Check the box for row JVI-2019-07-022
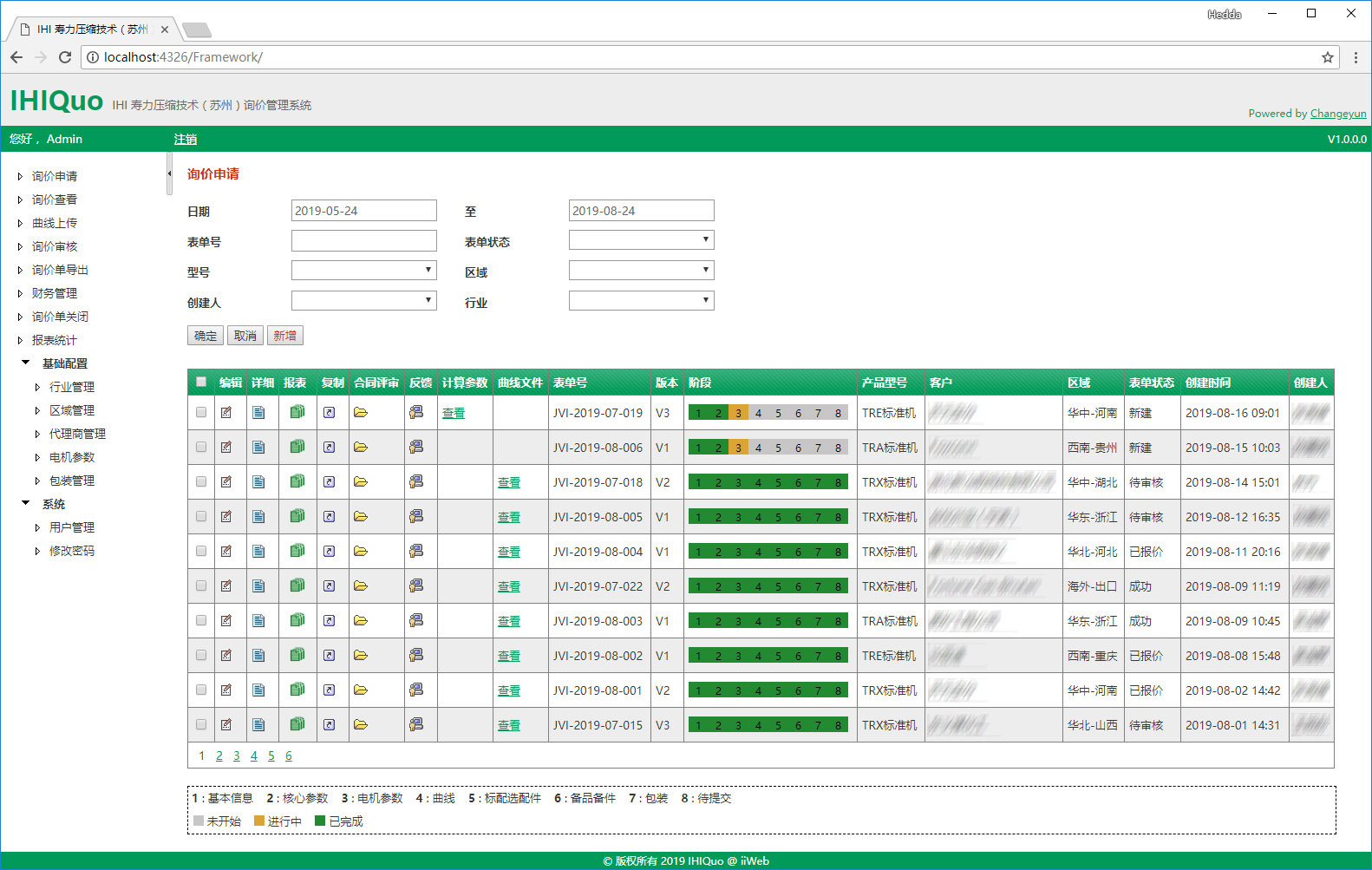The height and width of the screenshot is (870, 1372). [x=201, y=586]
